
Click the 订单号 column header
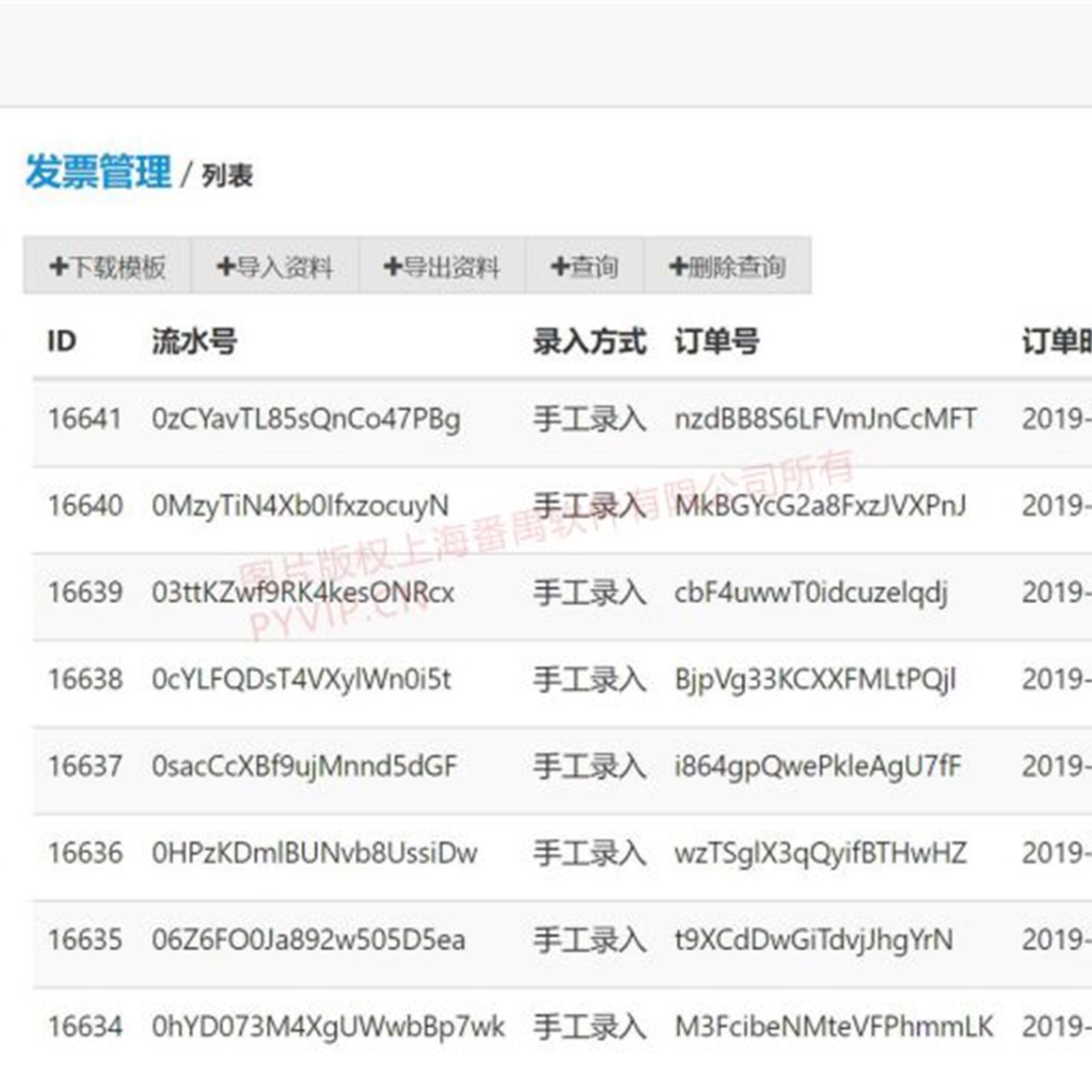coord(717,341)
